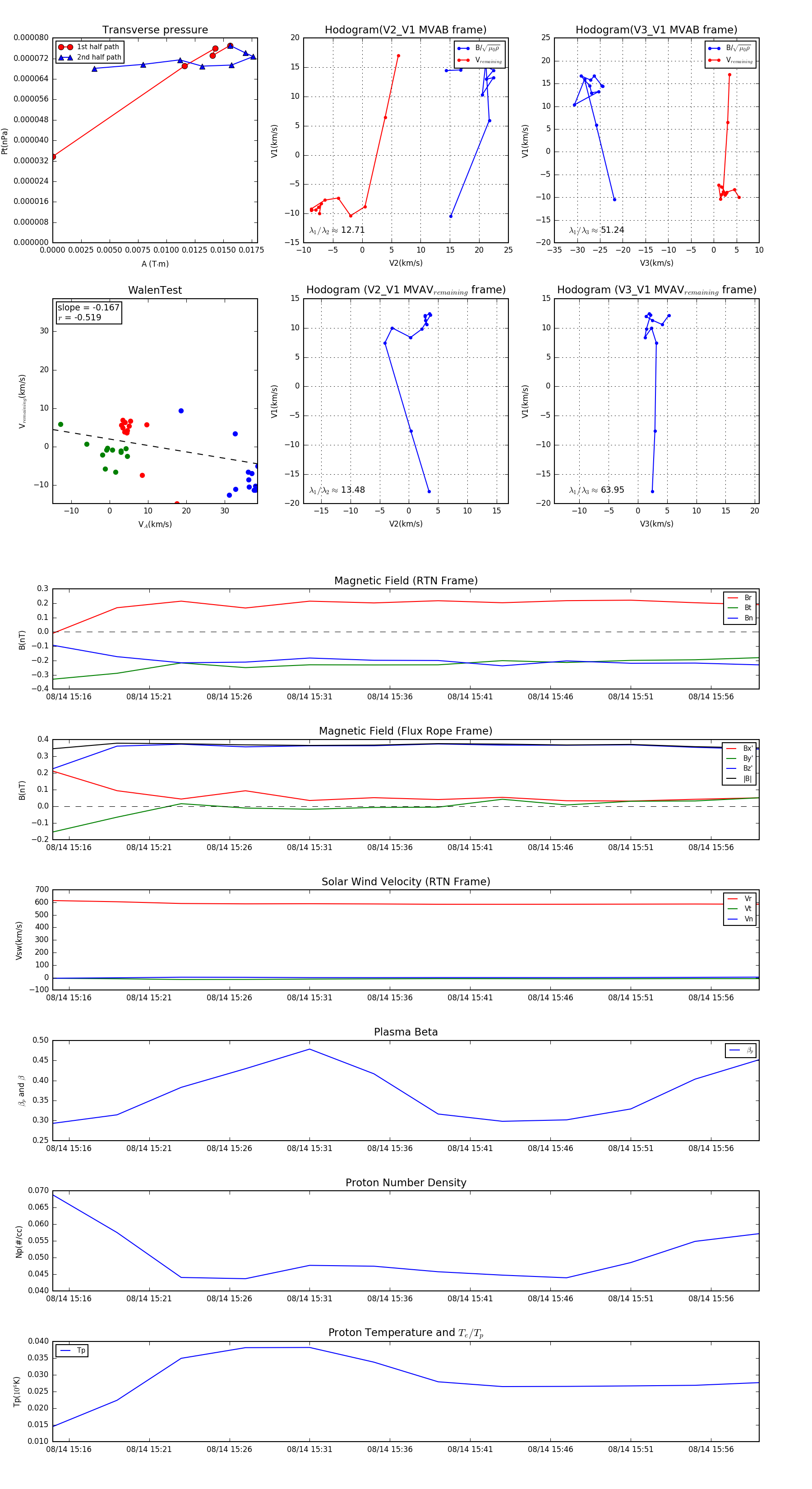This screenshot has width=812, height=1489.
Task: Click the dashed fit line in WalenTest
Action: tap(155, 447)
